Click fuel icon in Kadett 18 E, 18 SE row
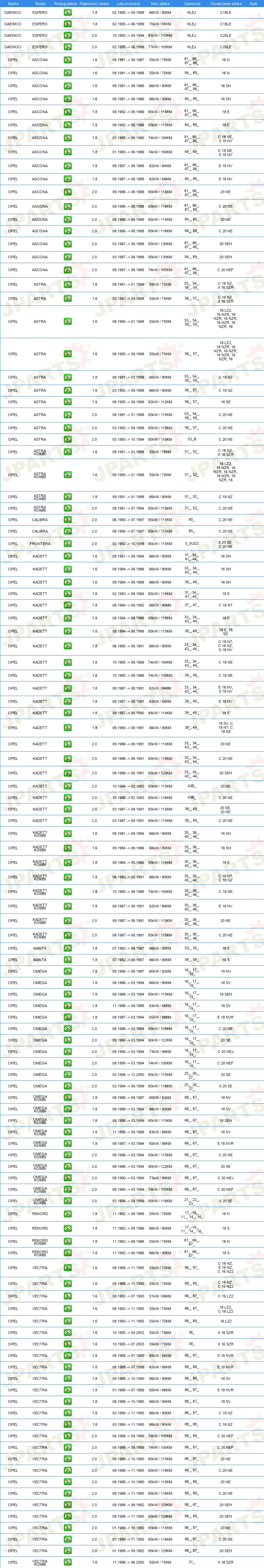The image size is (264, 1568). [x=68, y=631]
